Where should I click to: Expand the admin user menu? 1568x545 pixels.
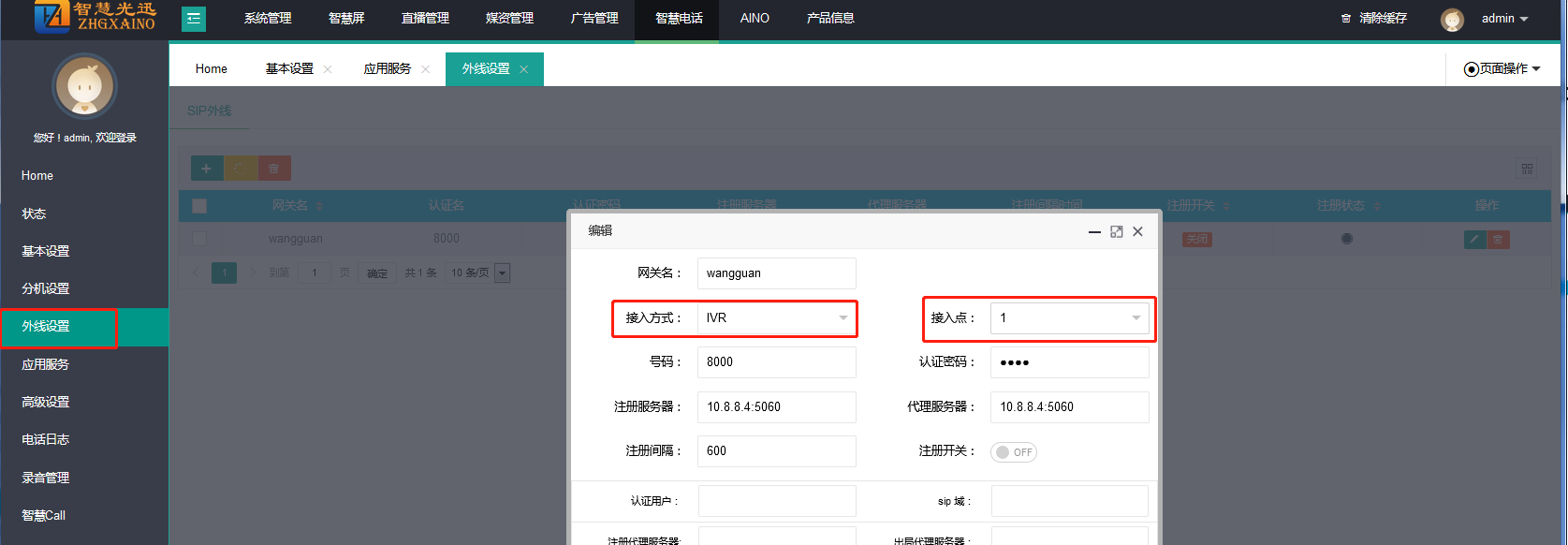click(x=1504, y=19)
